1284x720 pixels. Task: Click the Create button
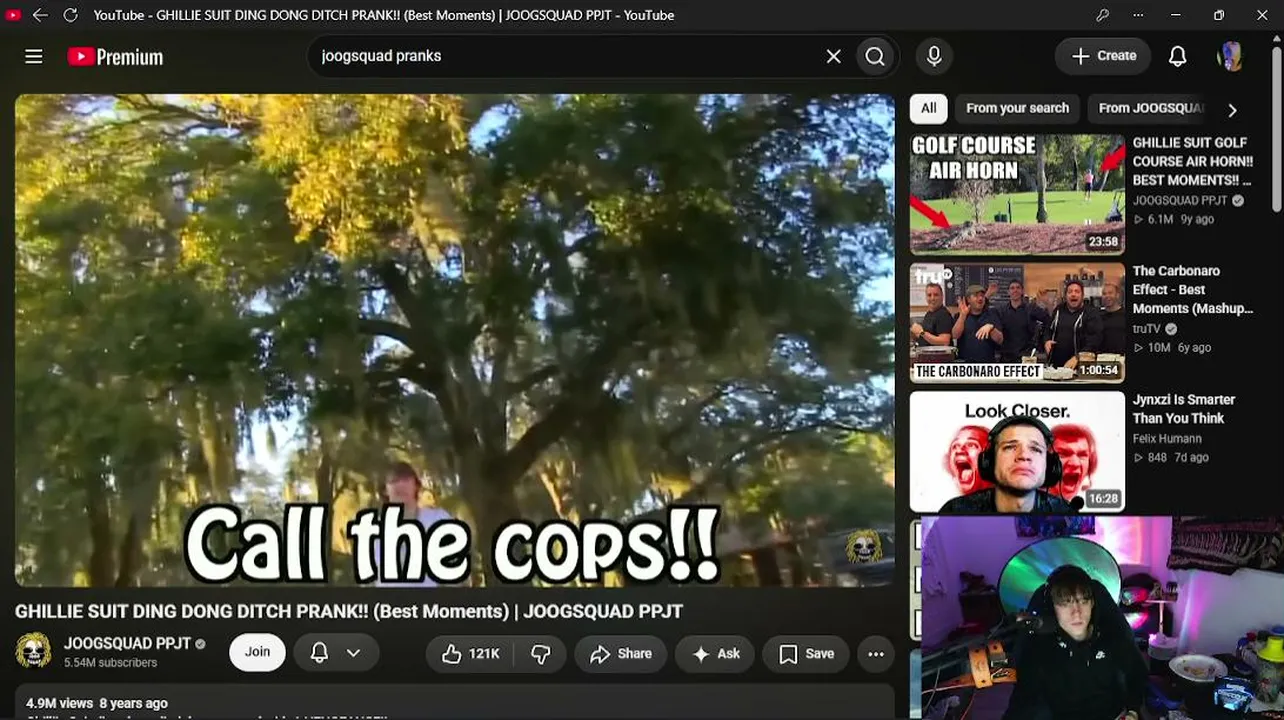tap(1104, 57)
